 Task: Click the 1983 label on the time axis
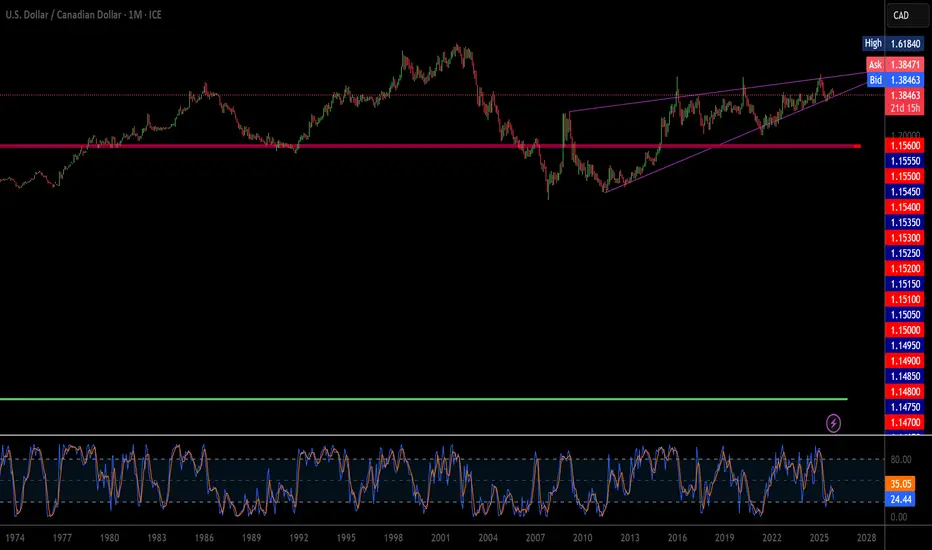pos(156,538)
